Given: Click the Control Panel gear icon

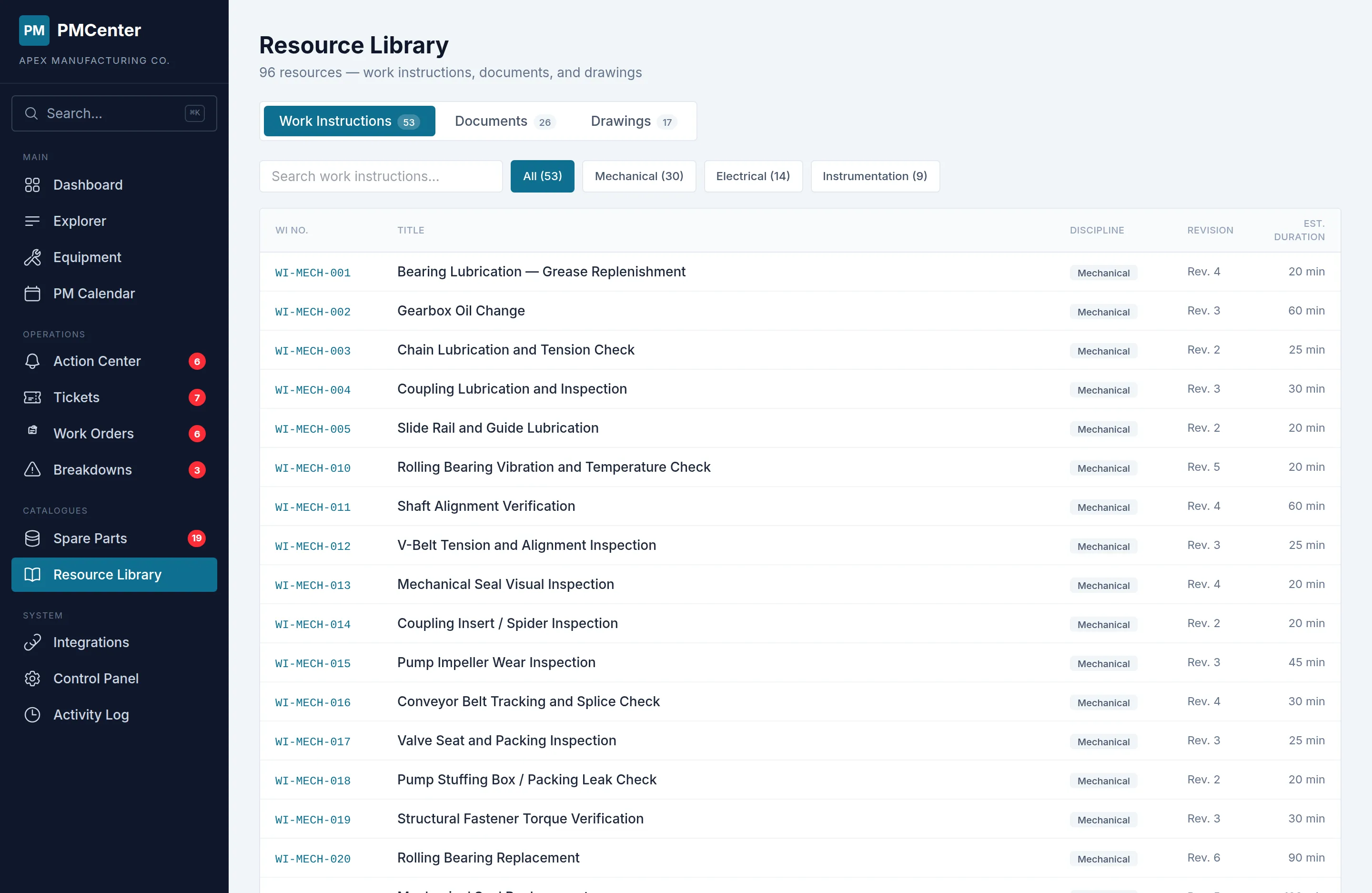Looking at the screenshot, I should click(x=32, y=678).
